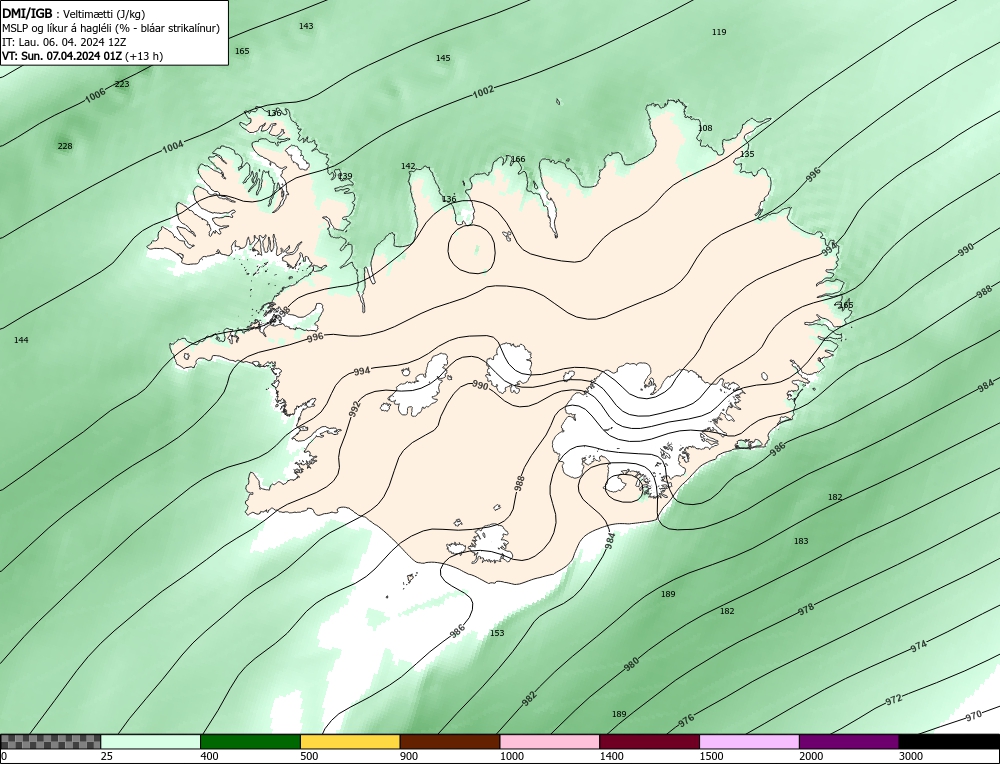Click the CAPE value '119'
Screen dimensions: 1000x764
tap(719, 32)
